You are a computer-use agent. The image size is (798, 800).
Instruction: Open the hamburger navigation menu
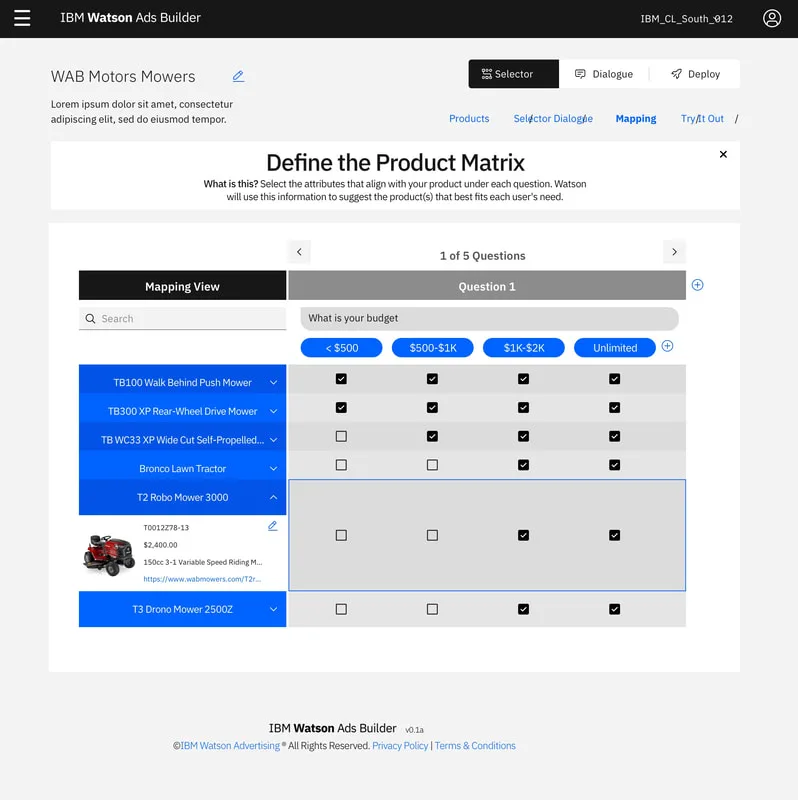click(22, 18)
